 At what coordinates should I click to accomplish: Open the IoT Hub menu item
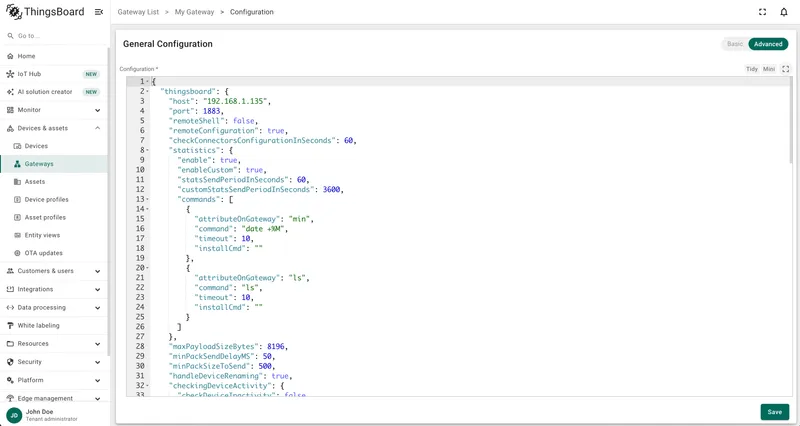pos(54,74)
